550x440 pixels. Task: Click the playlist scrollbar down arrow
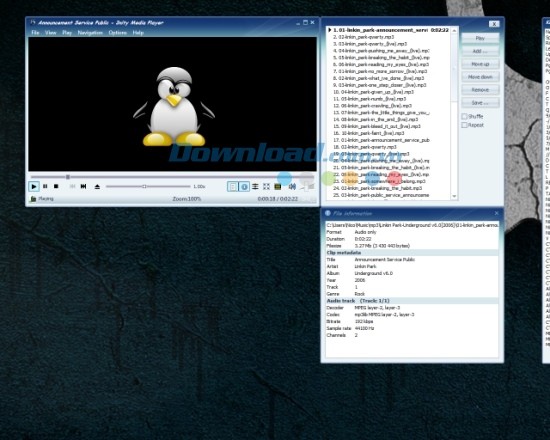pos(454,196)
